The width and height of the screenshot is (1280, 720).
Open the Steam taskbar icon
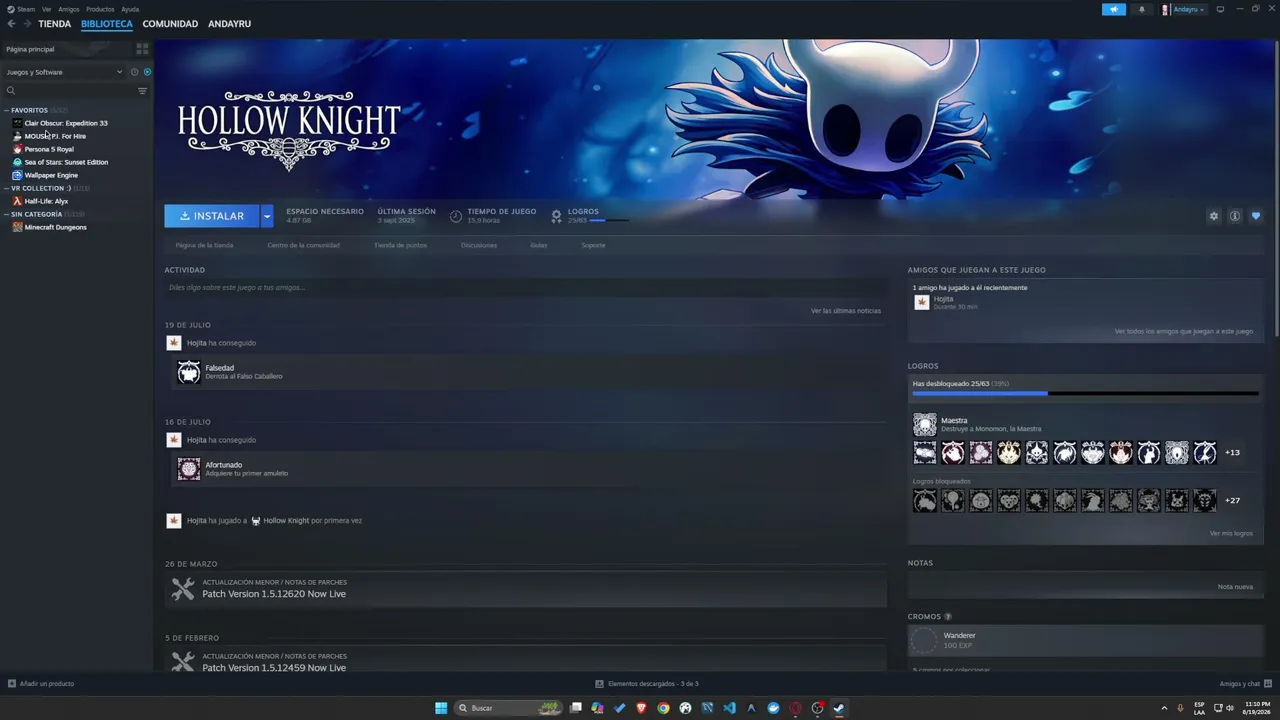tap(839, 708)
